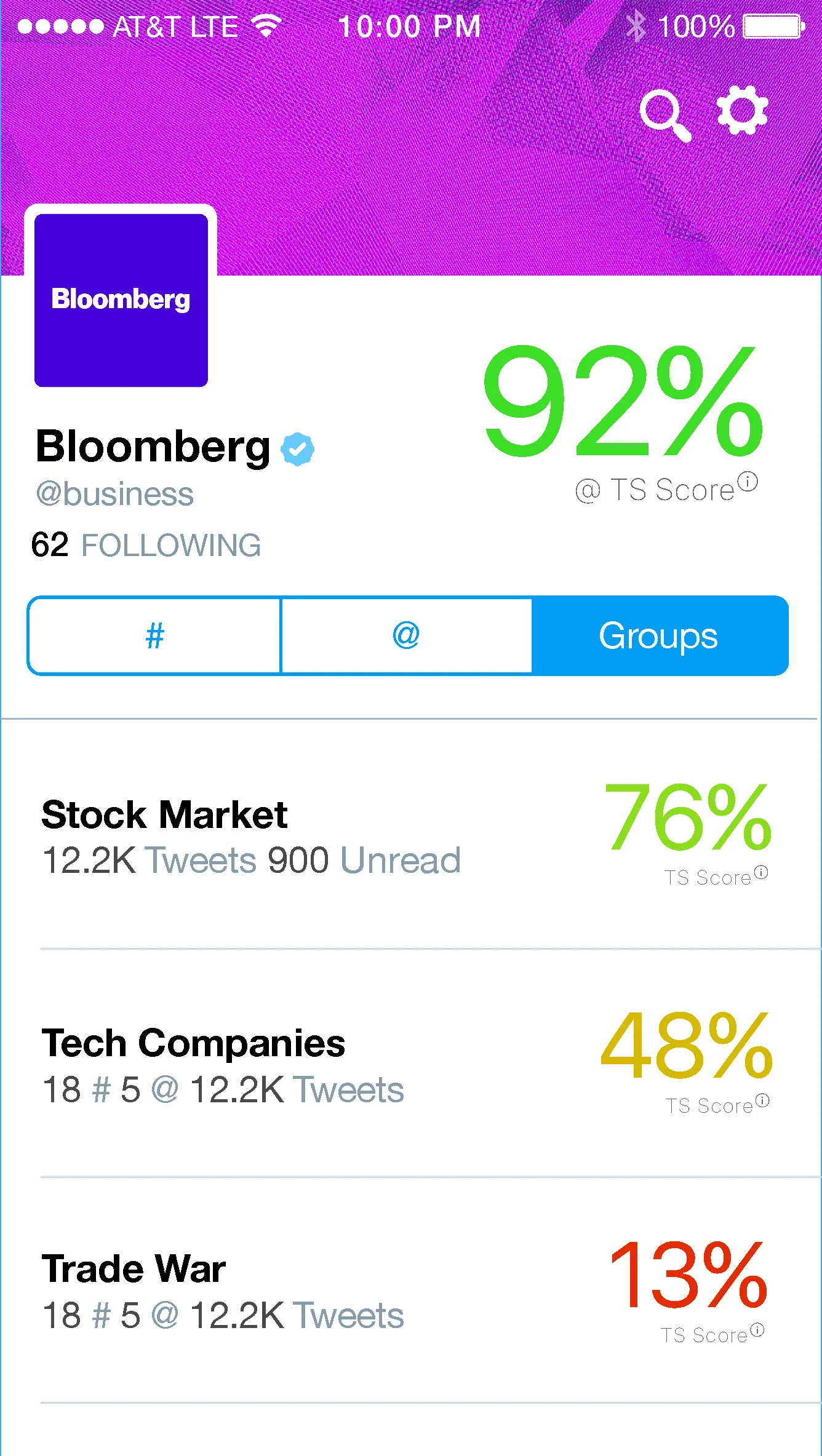Open the @business handle link

pos(115,495)
